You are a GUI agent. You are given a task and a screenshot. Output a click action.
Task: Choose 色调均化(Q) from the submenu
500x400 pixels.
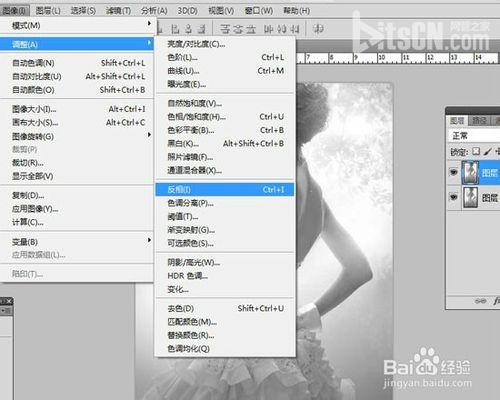[225, 349]
